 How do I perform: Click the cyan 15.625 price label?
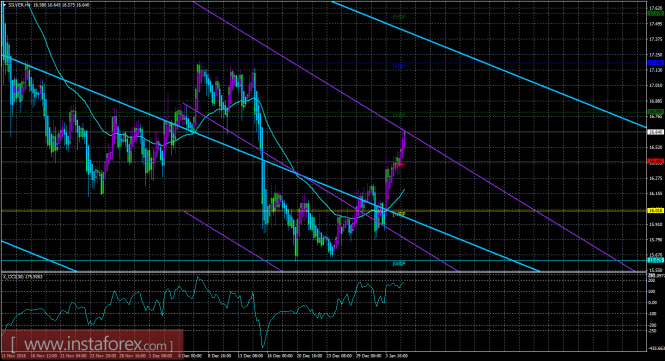click(656, 260)
